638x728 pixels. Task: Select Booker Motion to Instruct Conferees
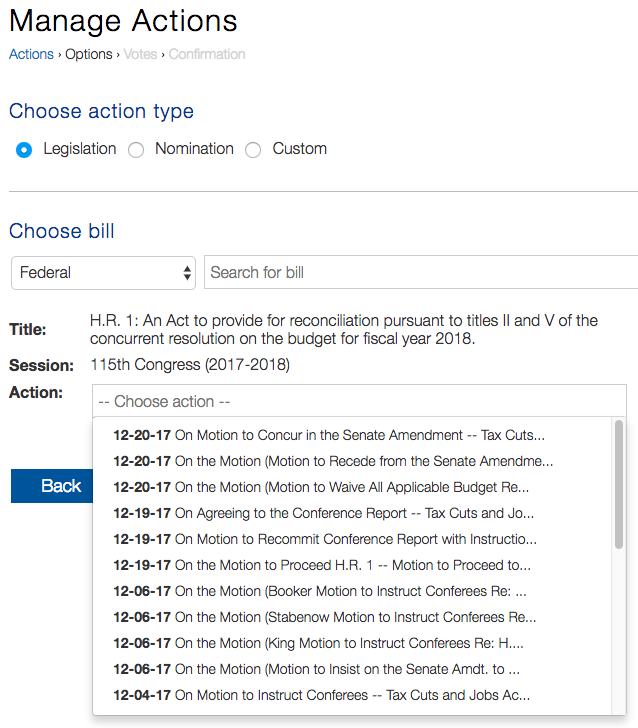(x=320, y=591)
